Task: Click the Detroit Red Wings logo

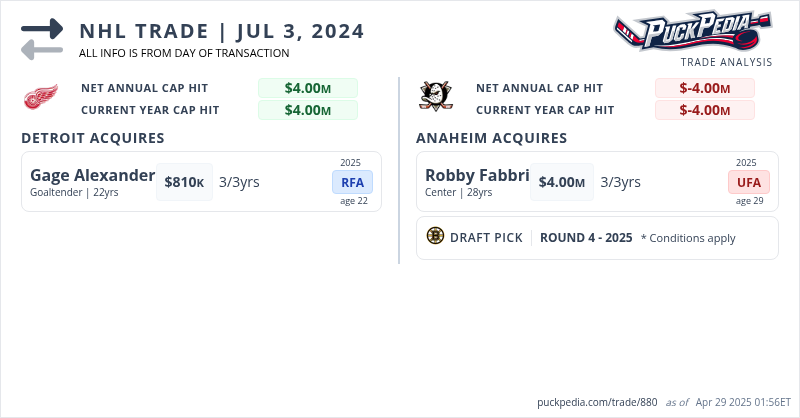Action: tap(41, 98)
